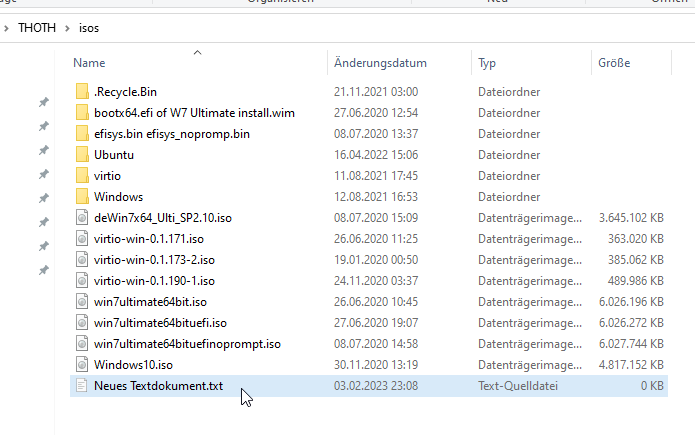Select the Windows folder name
This screenshot has height=435, width=695.
point(118,197)
